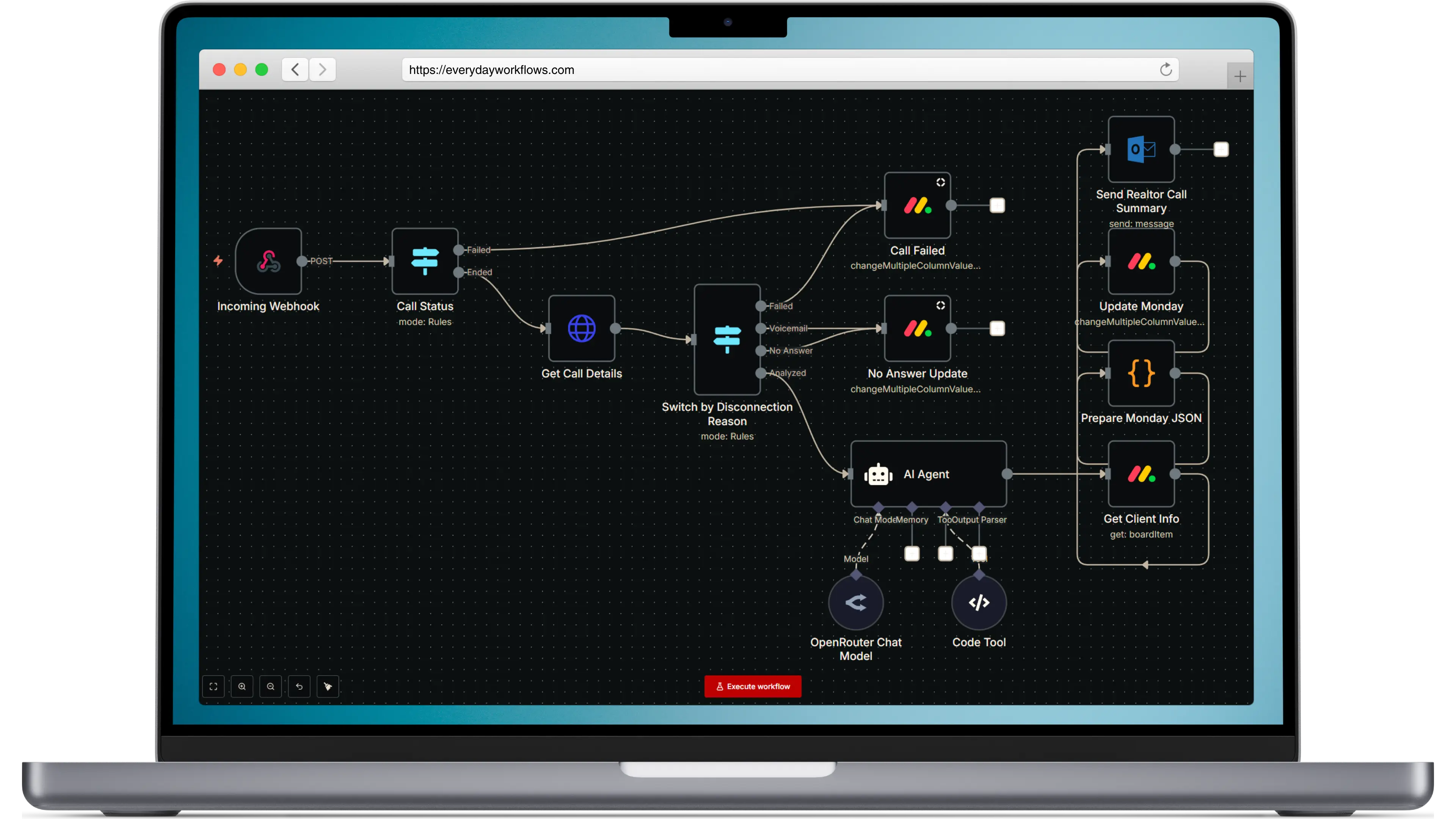1456x819 pixels.
Task: Zoom out of the workflow canvas
Action: [271, 686]
